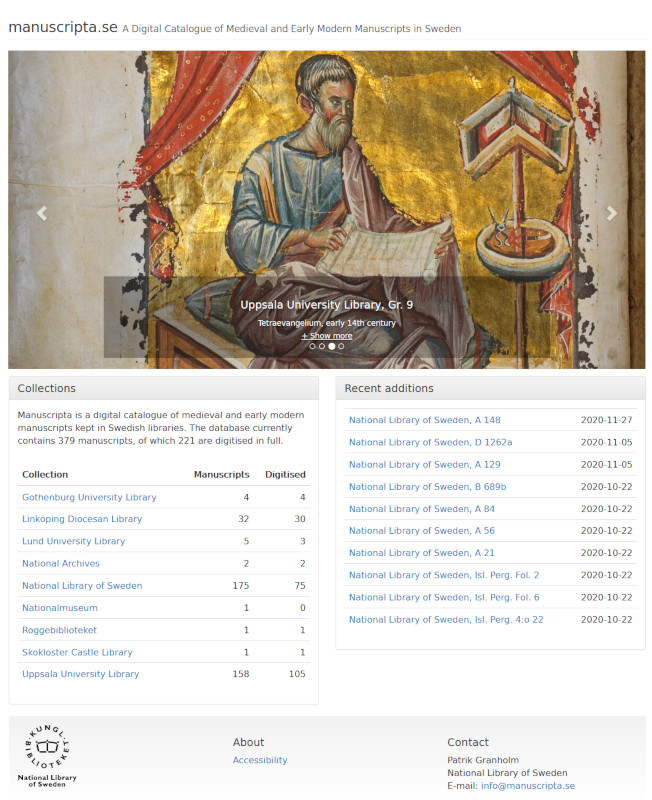
Task: Open the National Archives collection
Action: pos(61,563)
